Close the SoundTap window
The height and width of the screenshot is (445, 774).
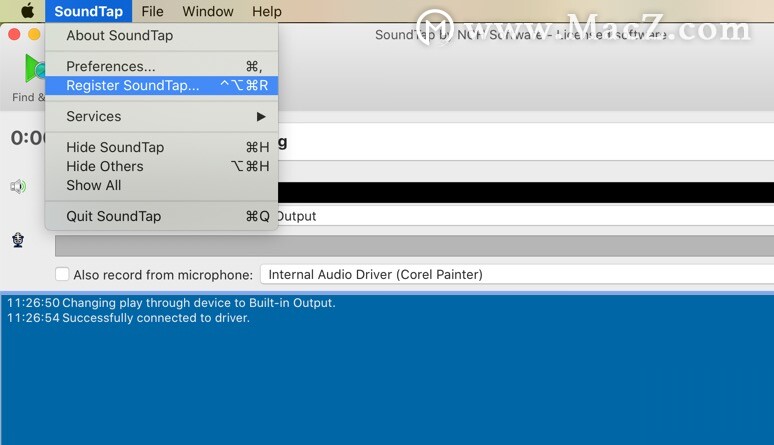pyautogui.click(x=14, y=34)
